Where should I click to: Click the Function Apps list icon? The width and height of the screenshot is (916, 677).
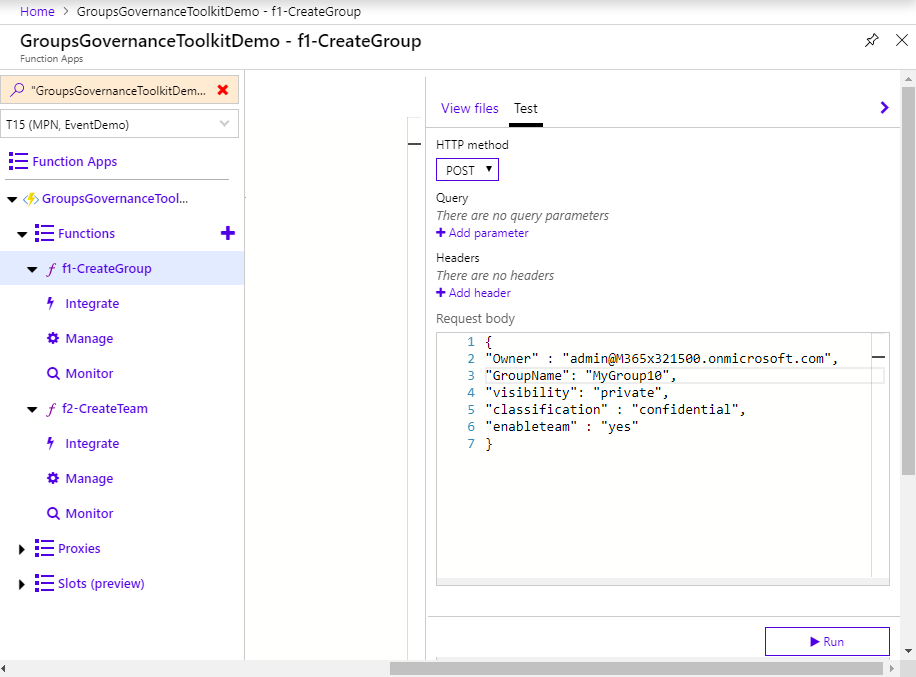[x=18, y=162]
